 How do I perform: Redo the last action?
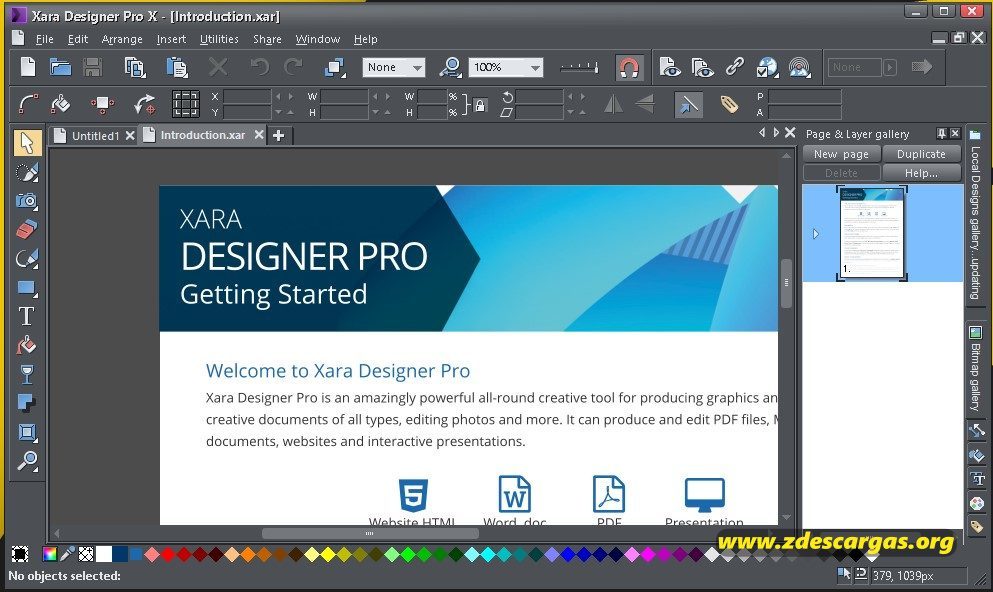point(293,66)
